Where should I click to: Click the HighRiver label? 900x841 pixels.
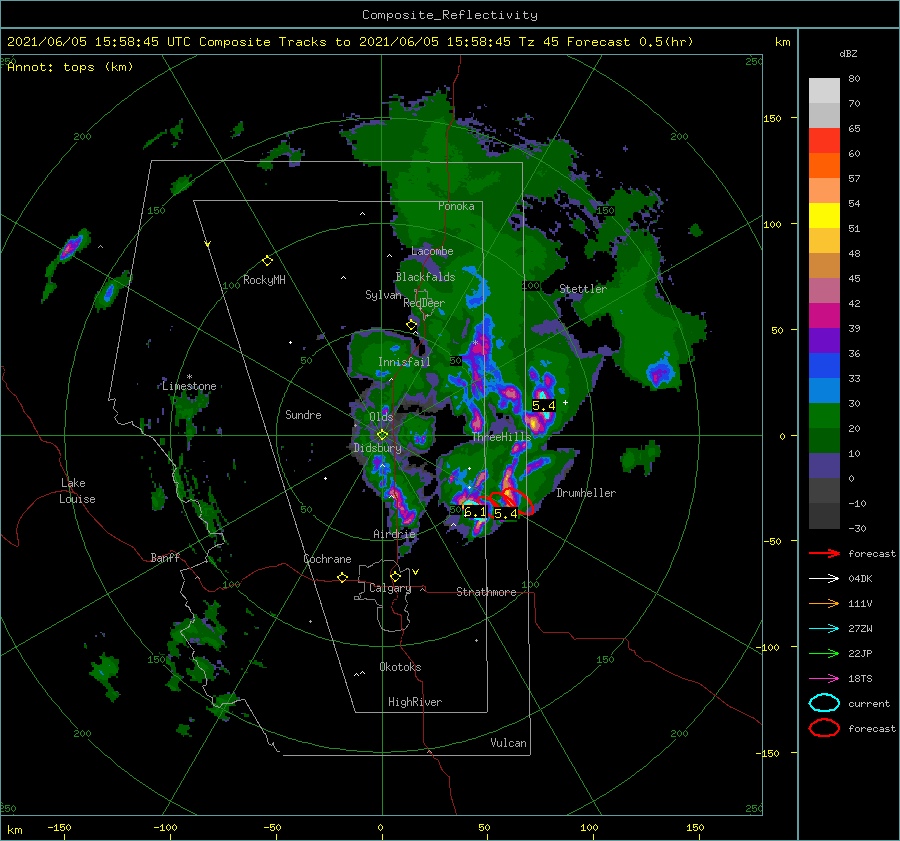pos(415,702)
